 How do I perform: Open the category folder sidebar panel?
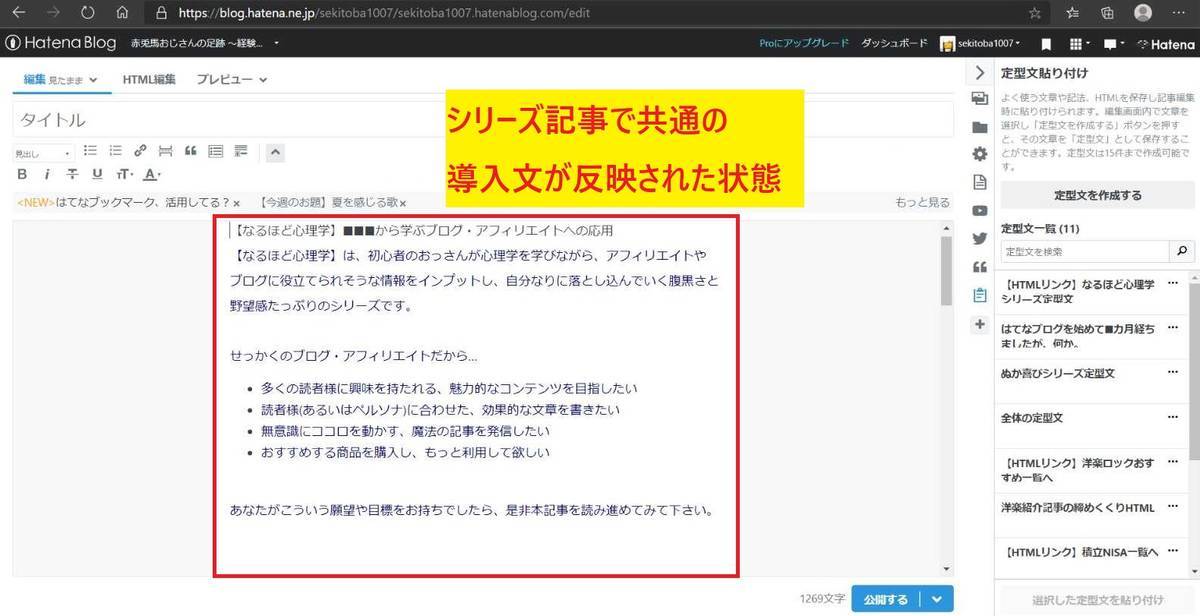[980, 127]
